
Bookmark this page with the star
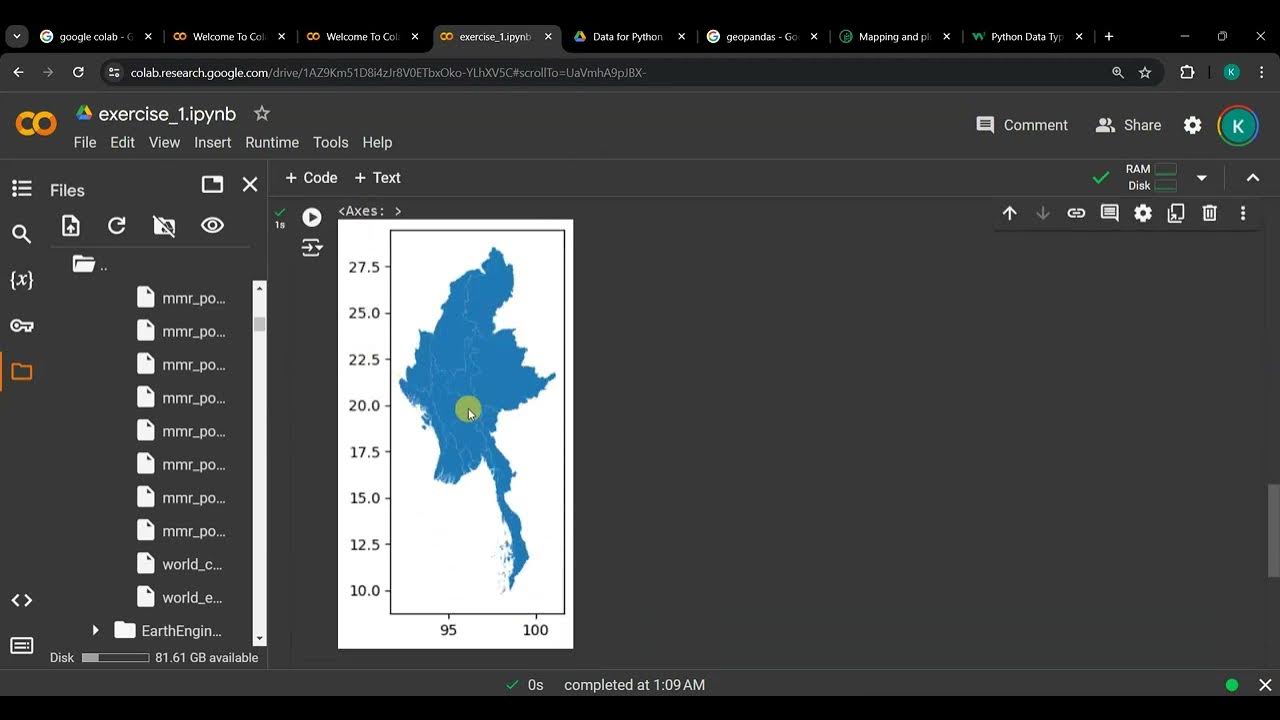coord(1145,72)
